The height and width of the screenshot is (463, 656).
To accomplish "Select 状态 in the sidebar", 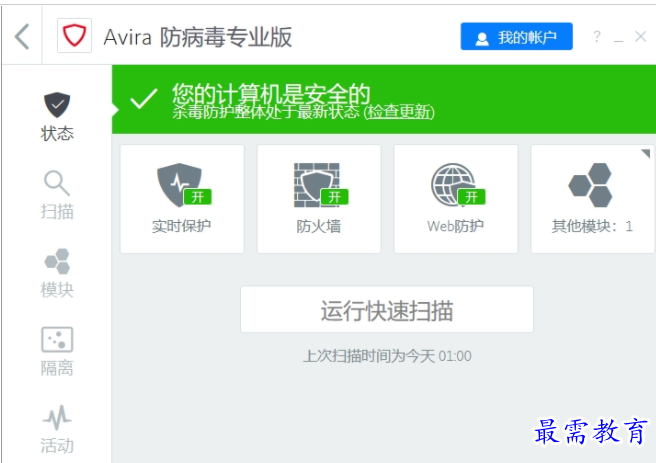I will coord(57,117).
